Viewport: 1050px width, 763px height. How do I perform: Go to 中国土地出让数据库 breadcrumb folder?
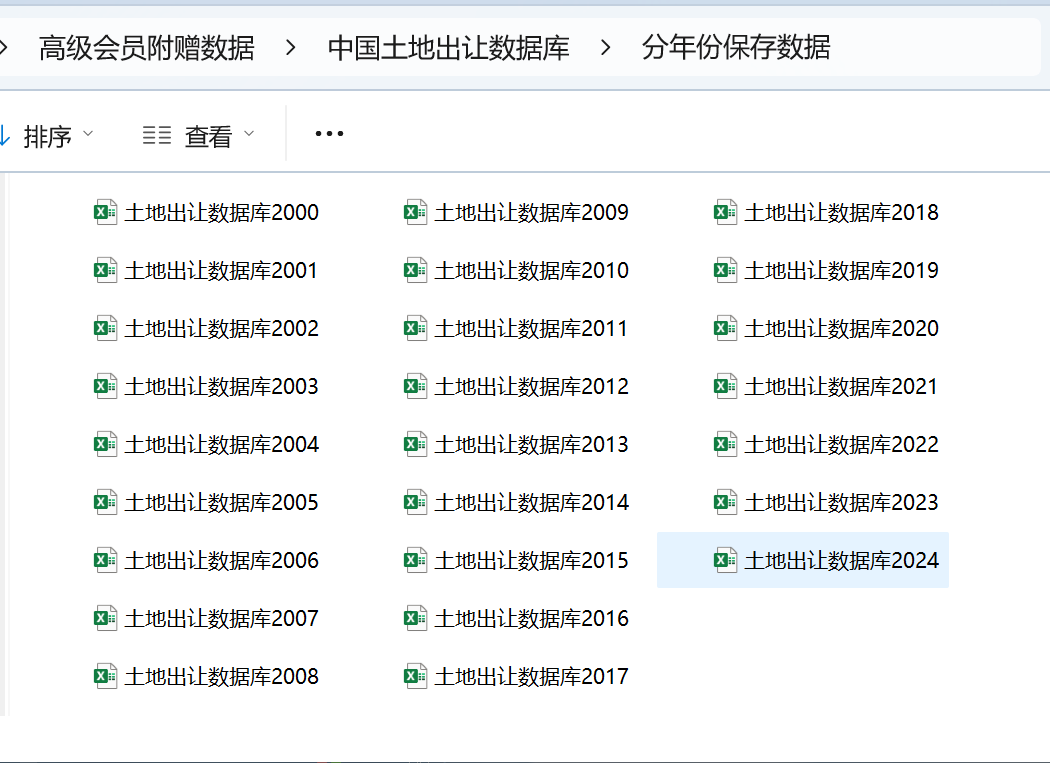pos(448,47)
